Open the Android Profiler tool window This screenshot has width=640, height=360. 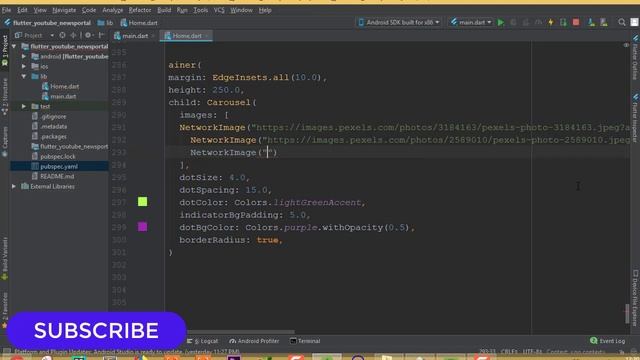tap(254, 341)
